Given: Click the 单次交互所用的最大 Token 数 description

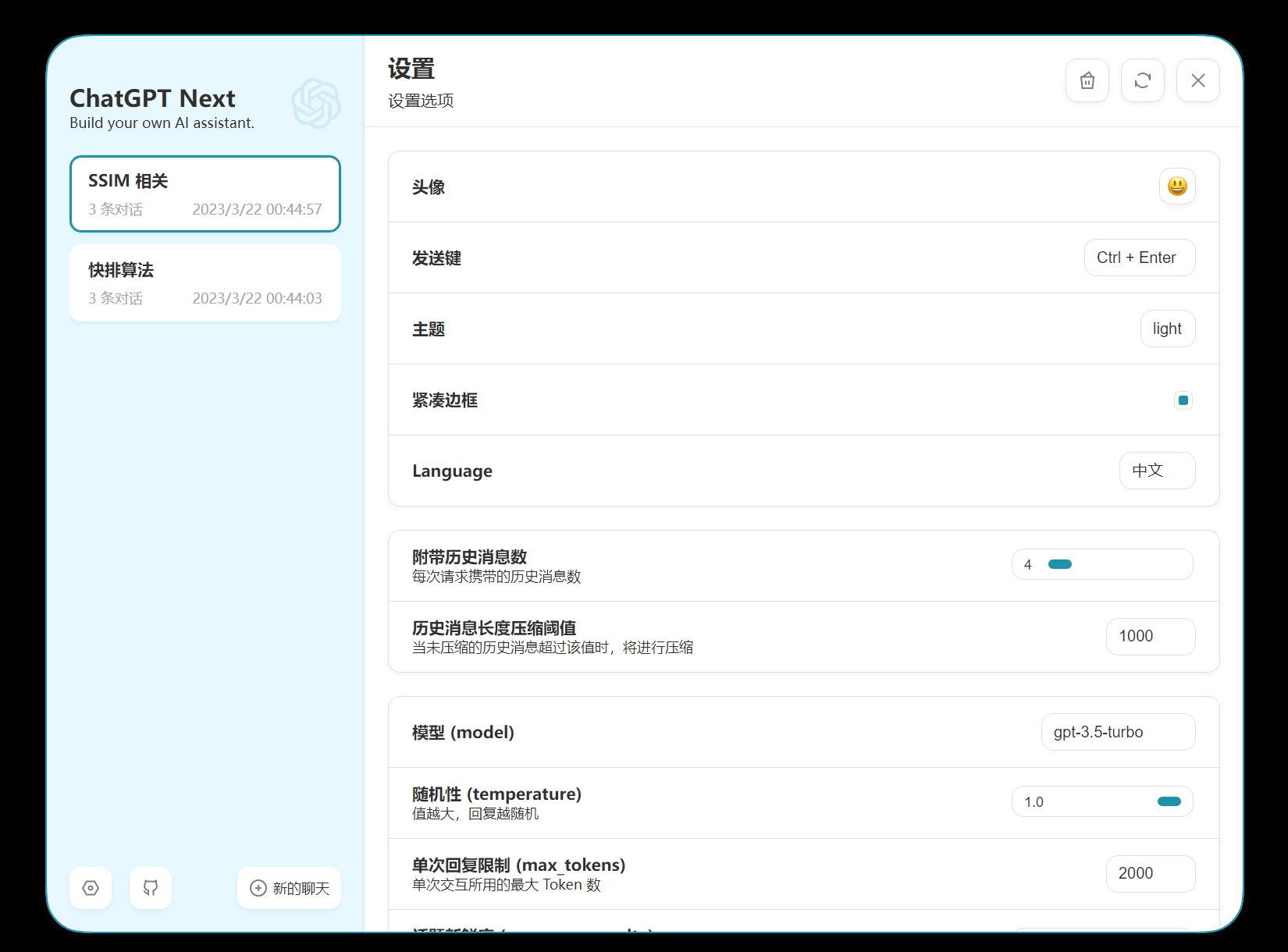Looking at the screenshot, I should [507, 885].
